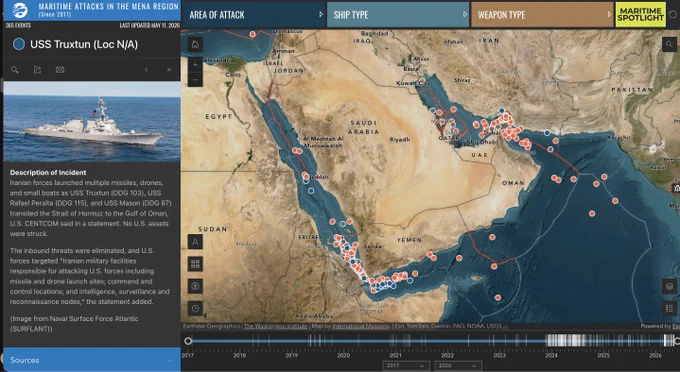The width and height of the screenshot is (680, 372).
Task: Click the 2023 label on the timeline
Action: 499,355
